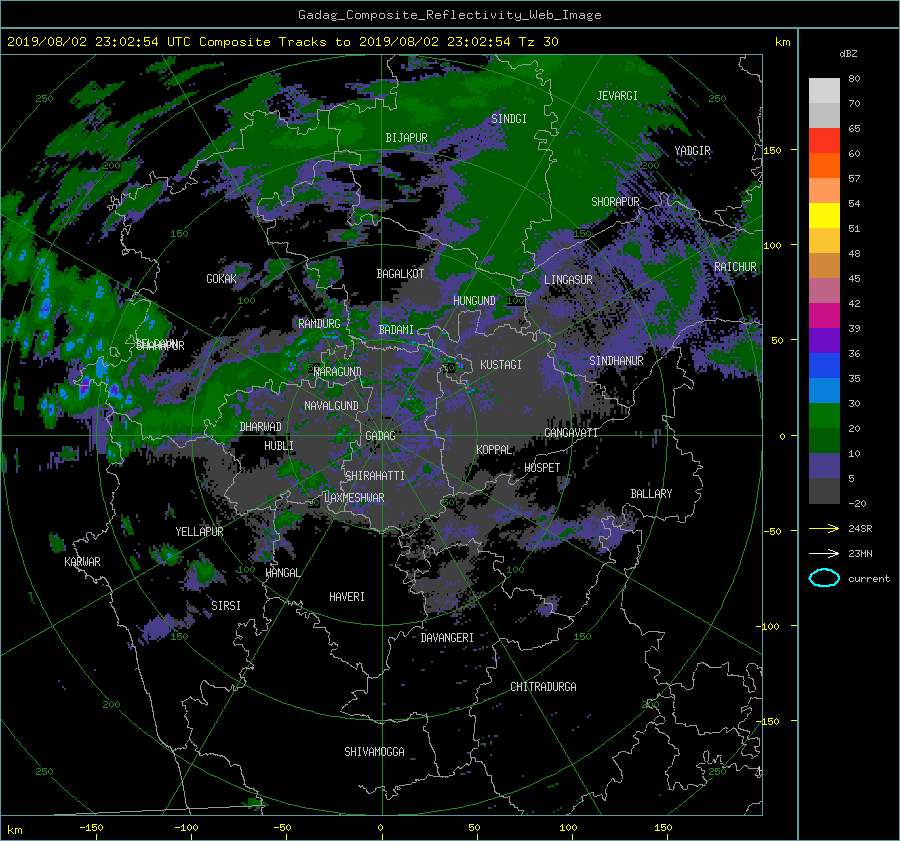The image size is (900, 841).
Task: Click the KARWAR city label
Action: coord(82,562)
